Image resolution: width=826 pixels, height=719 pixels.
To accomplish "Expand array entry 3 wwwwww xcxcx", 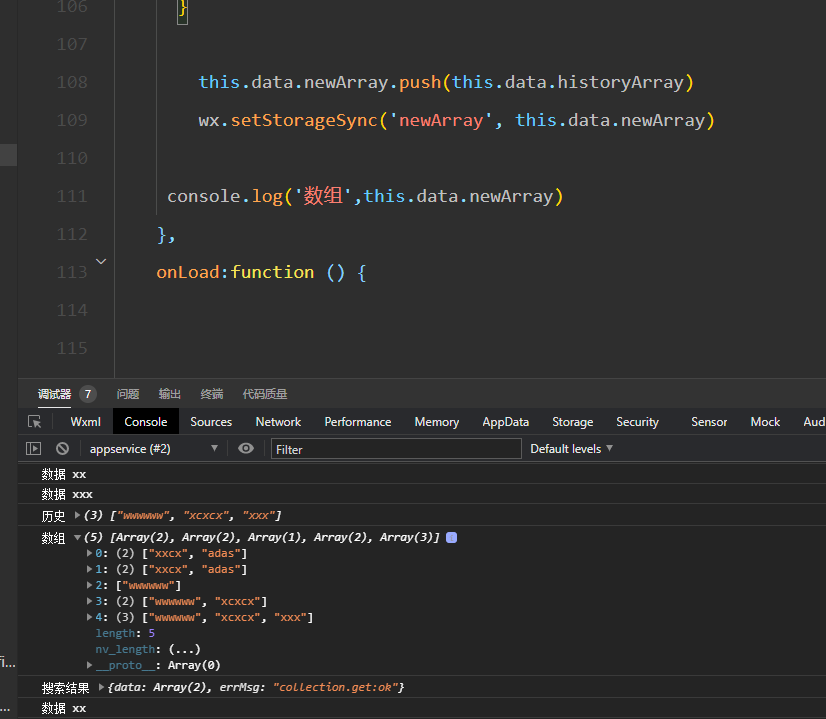I will click(x=89, y=601).
